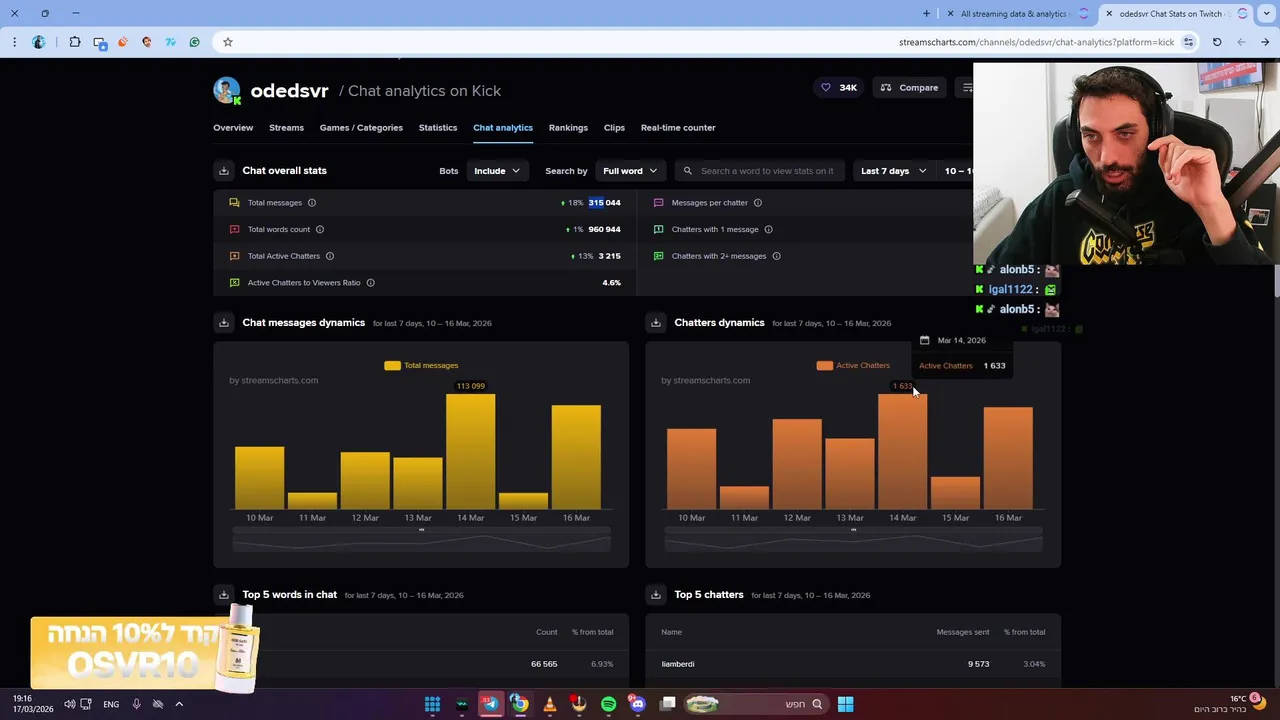
Task: Click the chatters chart range slider
Action: point(853,542)
